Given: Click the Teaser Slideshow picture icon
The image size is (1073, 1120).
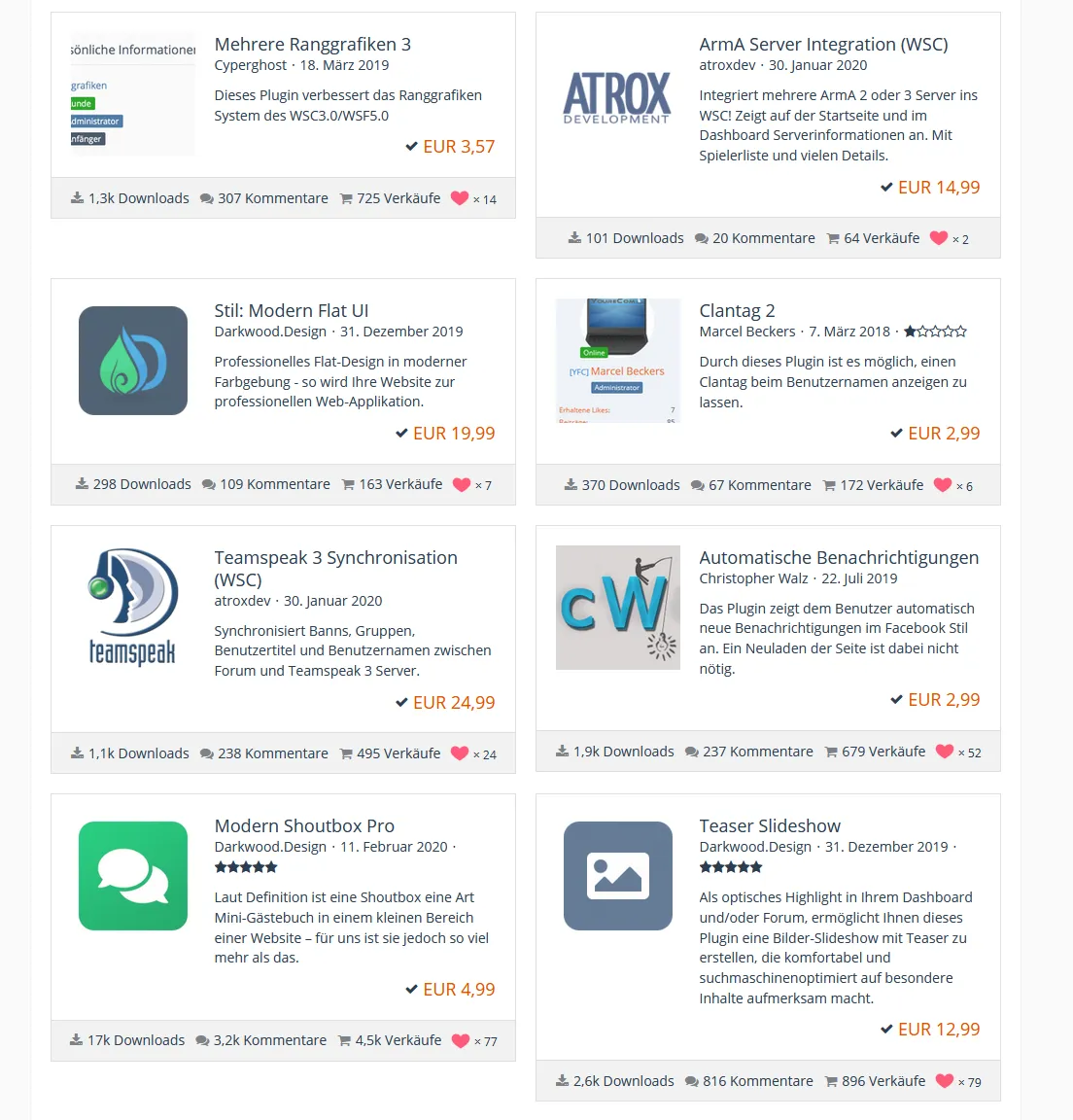Looking at the screenshot, I should [617, 876].
